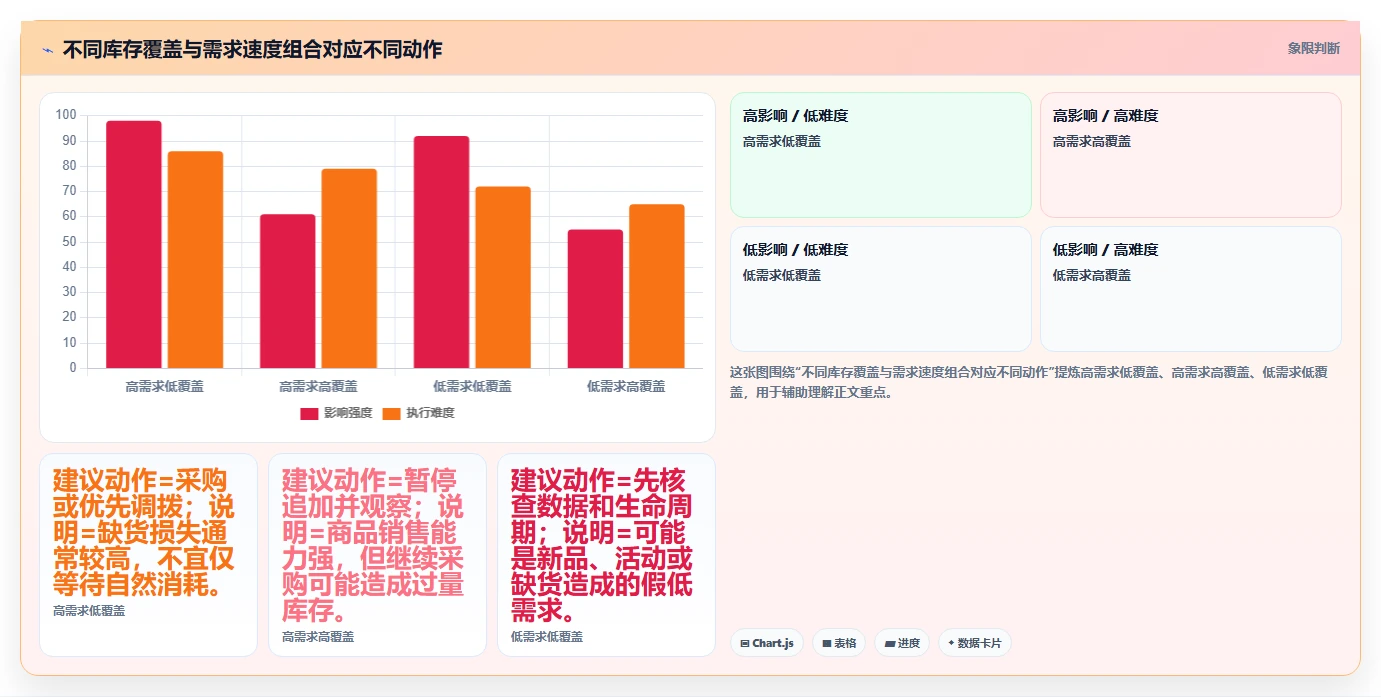Screen dimensions: 1381x697
Task: Click the orange 执行难度 bar for 高需求低覆盖
Action: click(x=195, y=260)
